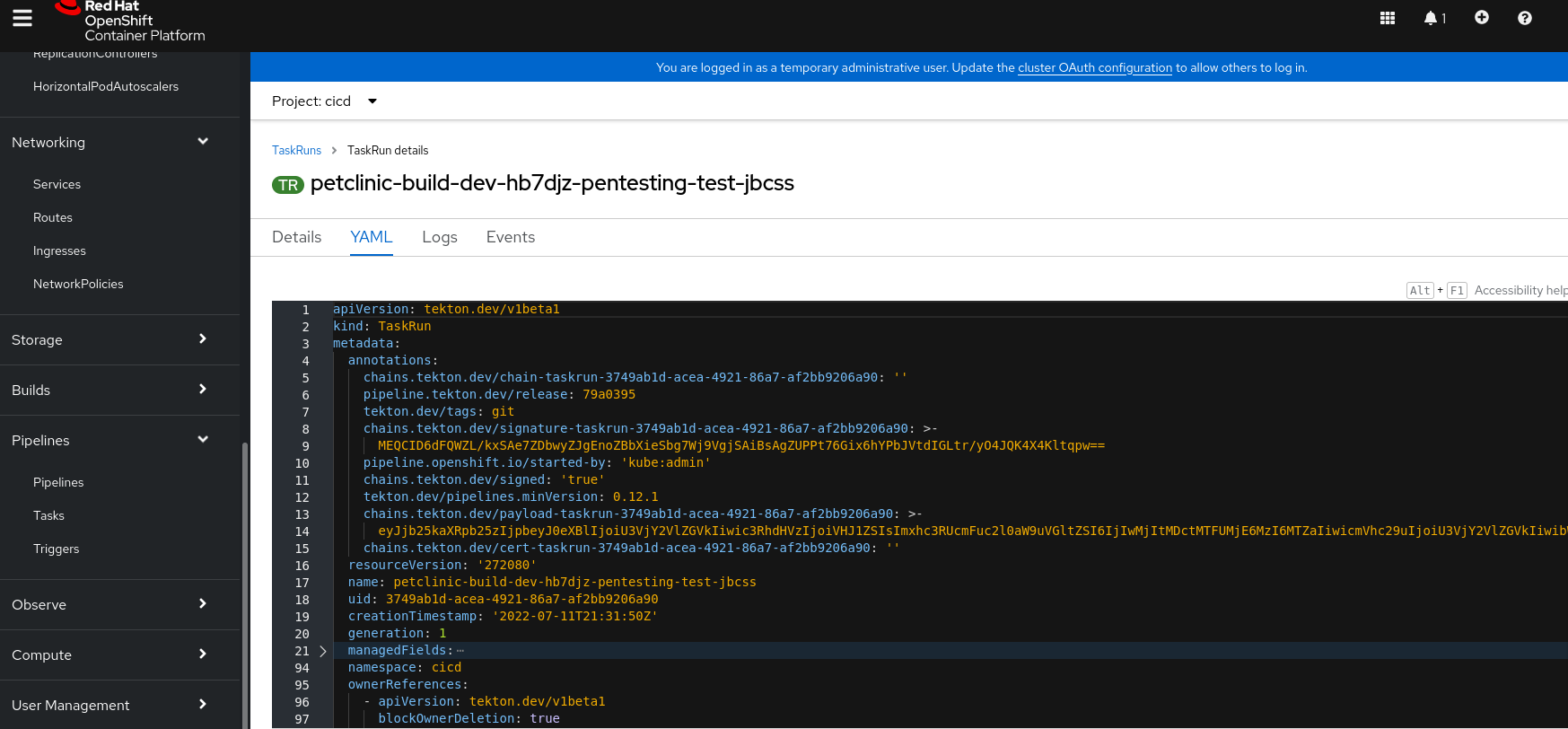Follow the cluster OAuth configuration link
The image size is (1568, 729).
click(x=1095, y=67)
